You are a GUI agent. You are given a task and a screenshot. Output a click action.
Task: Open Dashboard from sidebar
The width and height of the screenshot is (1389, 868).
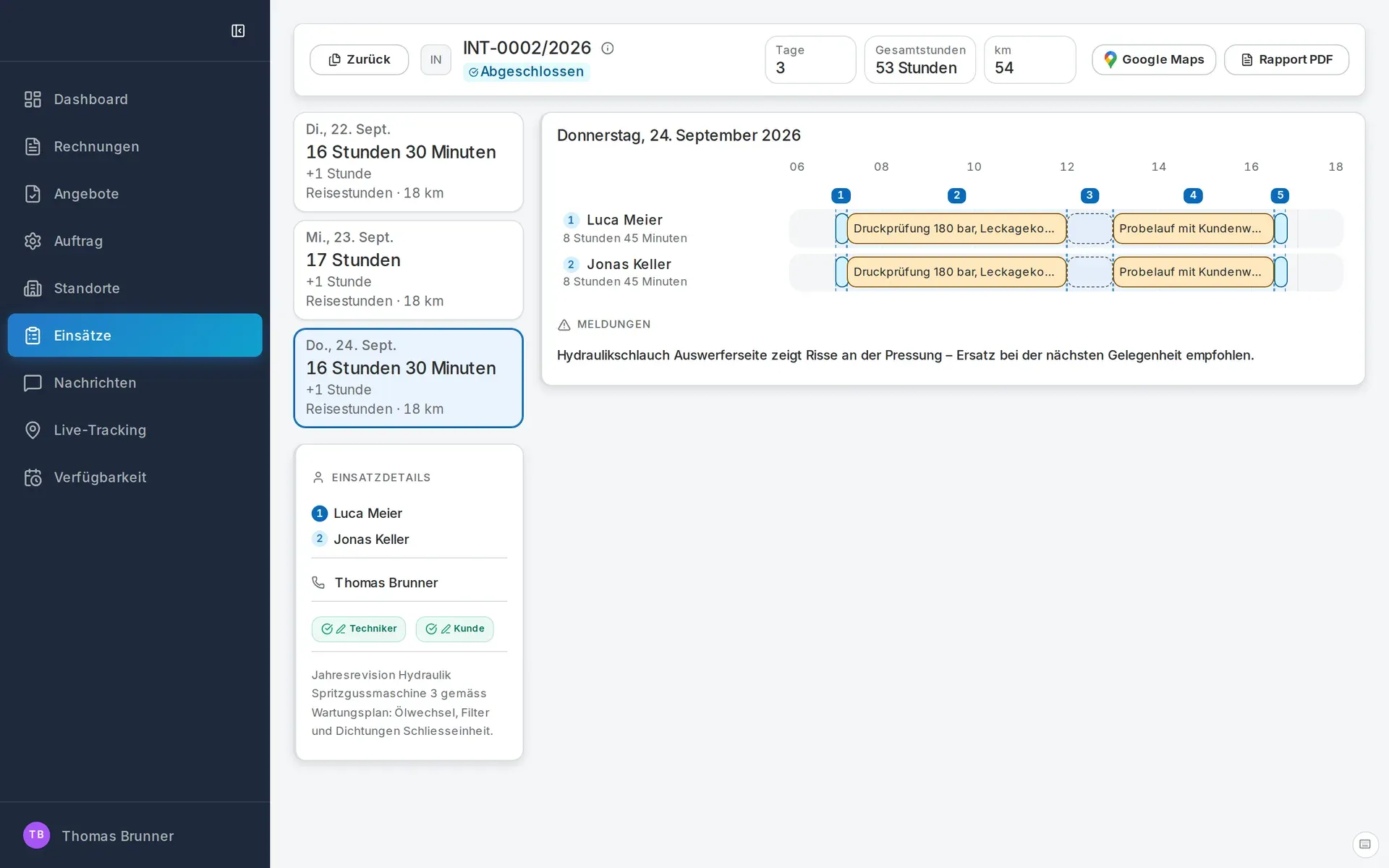[x=135, y=99]
